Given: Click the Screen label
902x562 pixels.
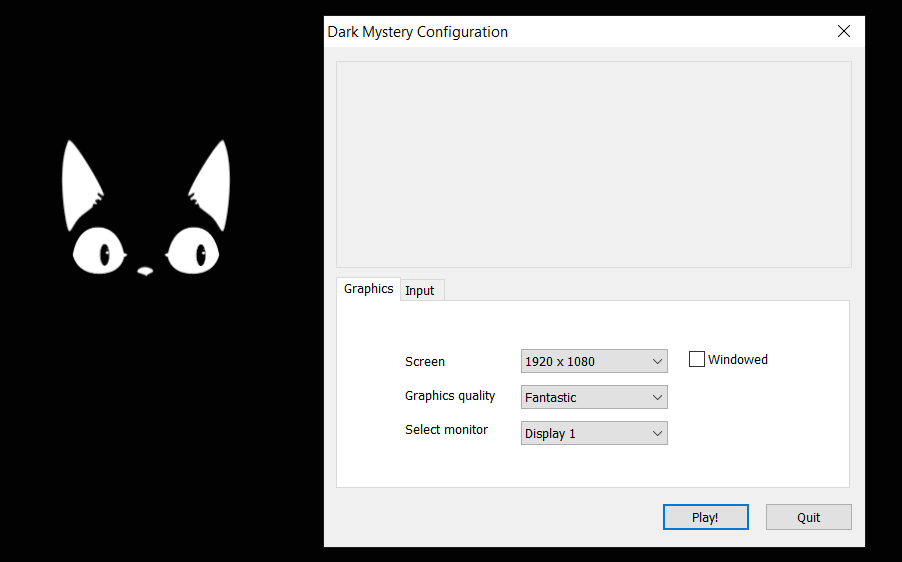Looking at the screenshot, I should (425, 361).
